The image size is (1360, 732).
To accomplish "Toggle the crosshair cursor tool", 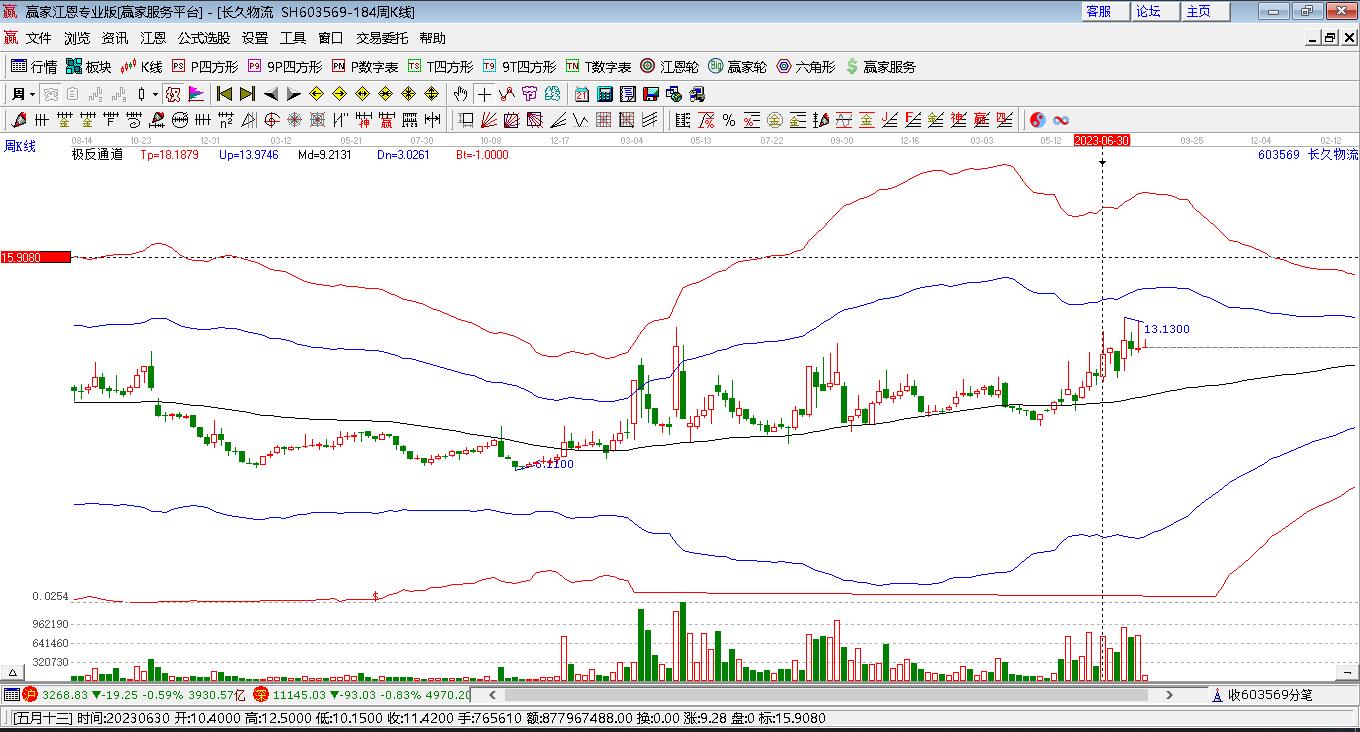I will 484,94.
